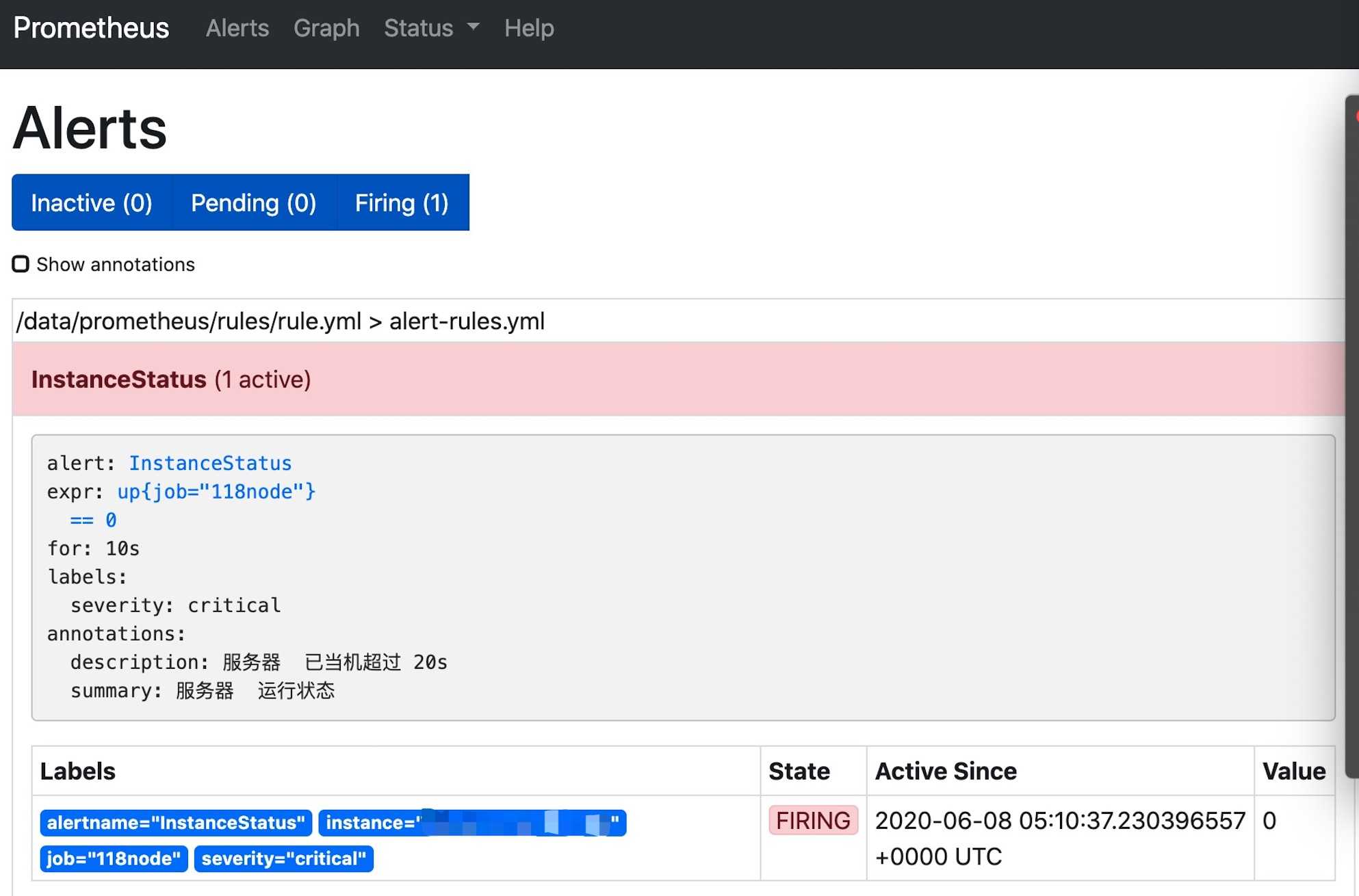Collapse the InstanceStatus (1 active) alert row
This screenshot has height=896, width=1359.
coord(678,379)
